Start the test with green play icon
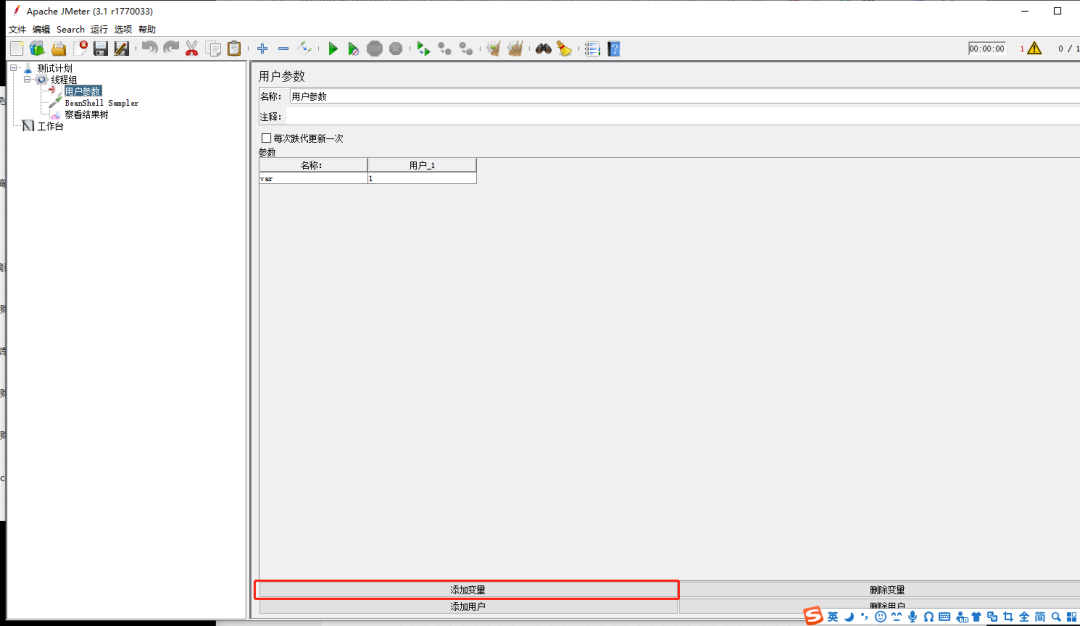This screenshot has height=626, width=1080. tap(333, 48)
